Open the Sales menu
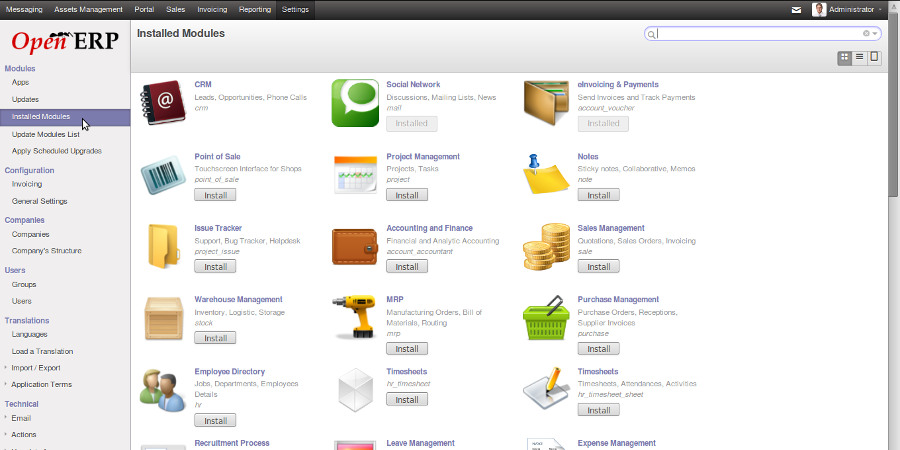This screenshot has height=450, width=900. pos(176,10)
